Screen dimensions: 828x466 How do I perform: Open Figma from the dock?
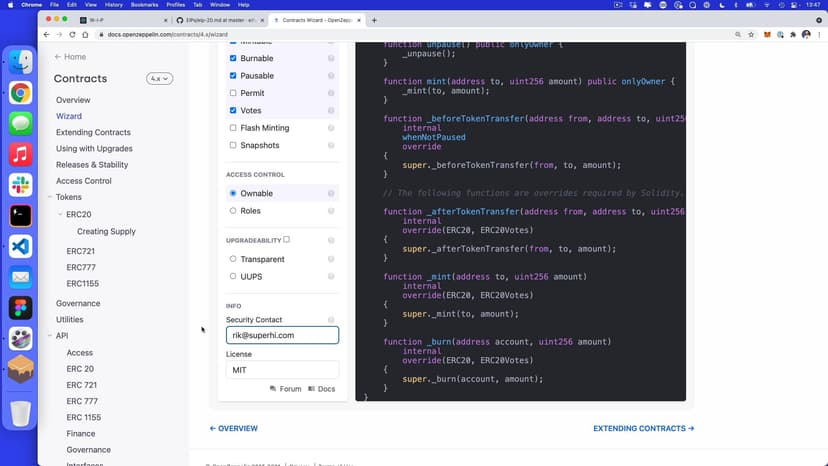pyautogui.click(x=20, y=307)
